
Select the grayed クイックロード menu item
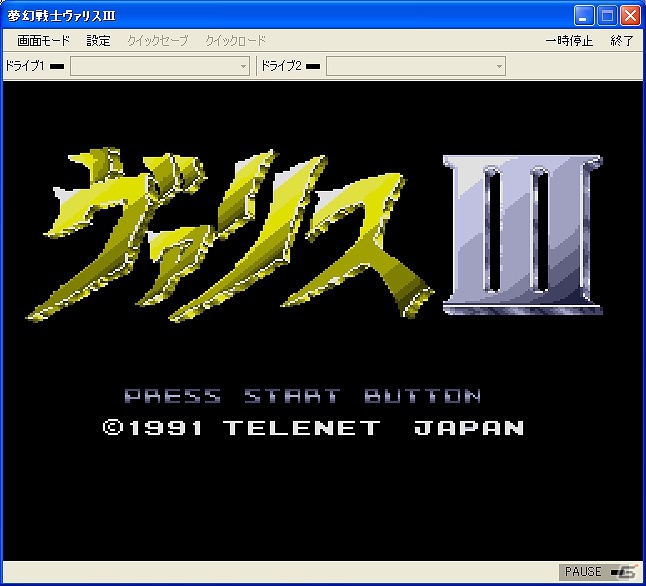(x=236, y=40)
